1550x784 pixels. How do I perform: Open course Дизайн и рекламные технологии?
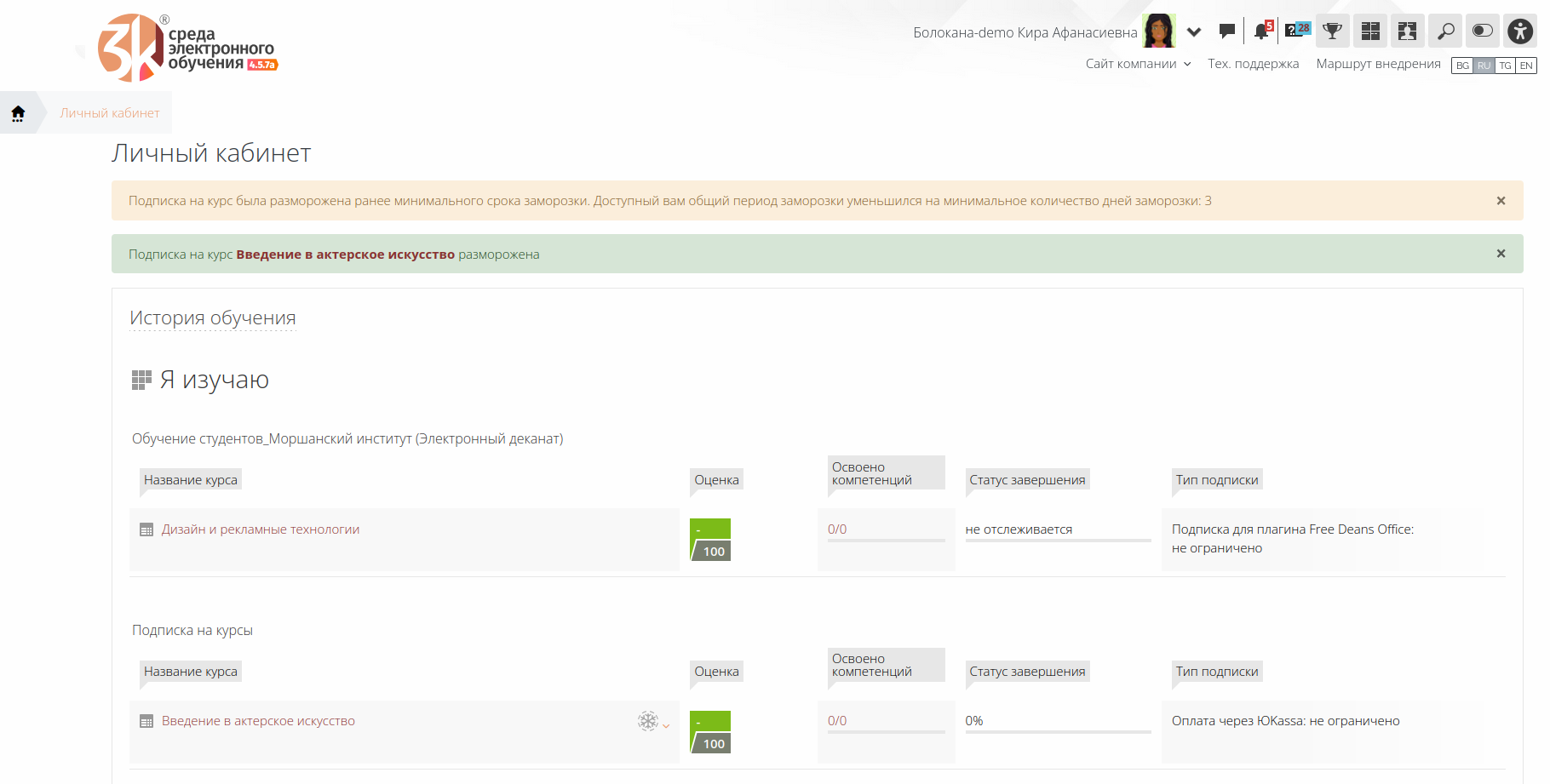tap(261, 529)
